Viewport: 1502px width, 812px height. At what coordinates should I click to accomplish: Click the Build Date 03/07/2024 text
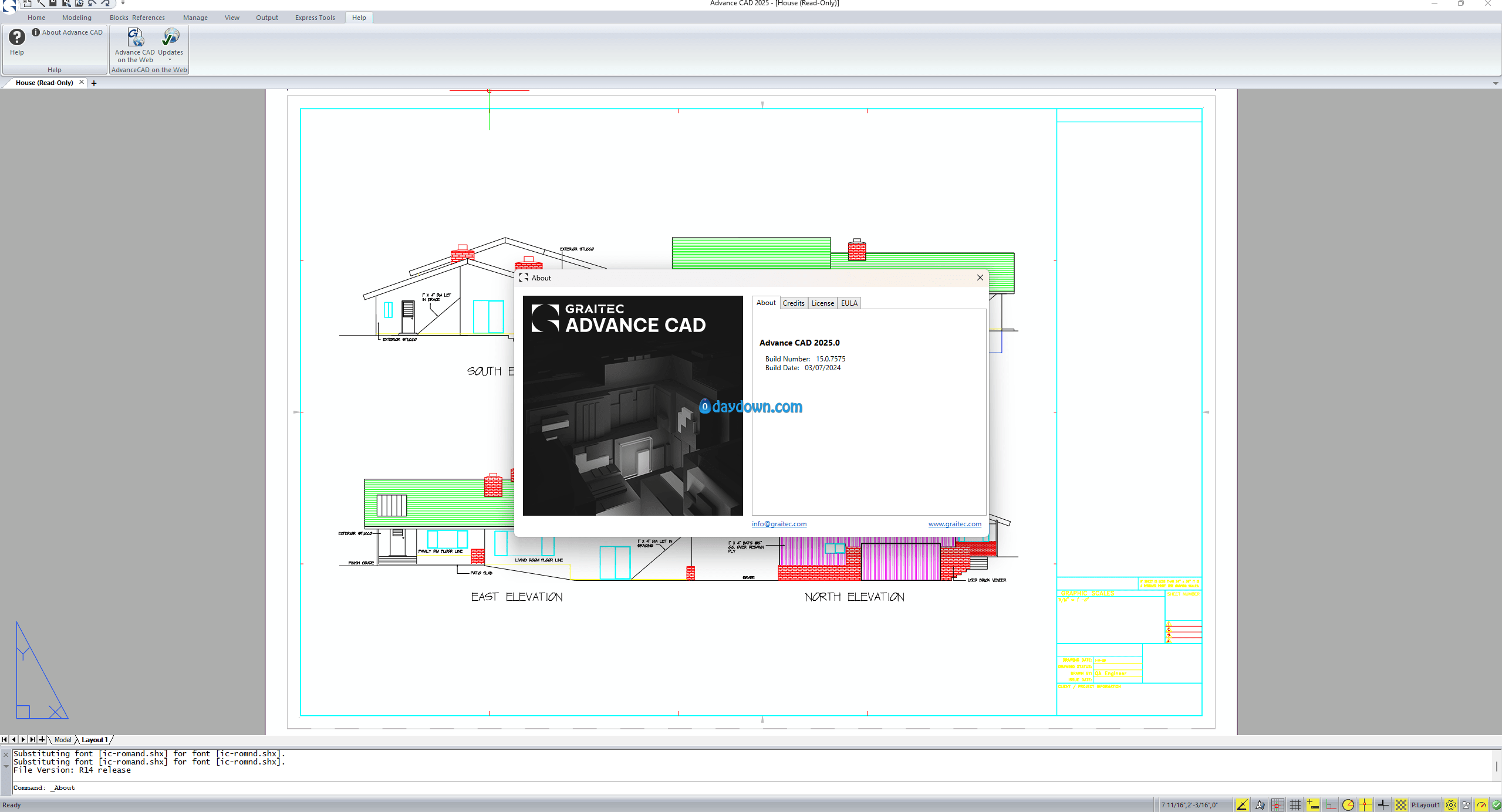pos(803,368)
